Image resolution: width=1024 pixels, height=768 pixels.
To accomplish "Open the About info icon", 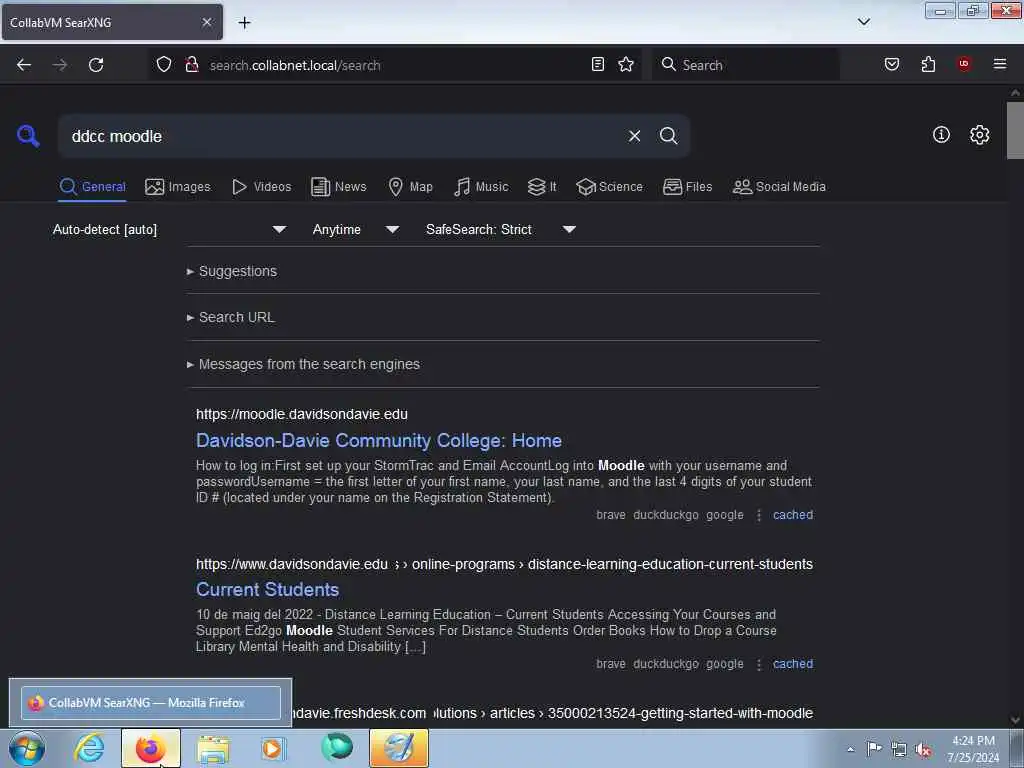I will 941,135.
